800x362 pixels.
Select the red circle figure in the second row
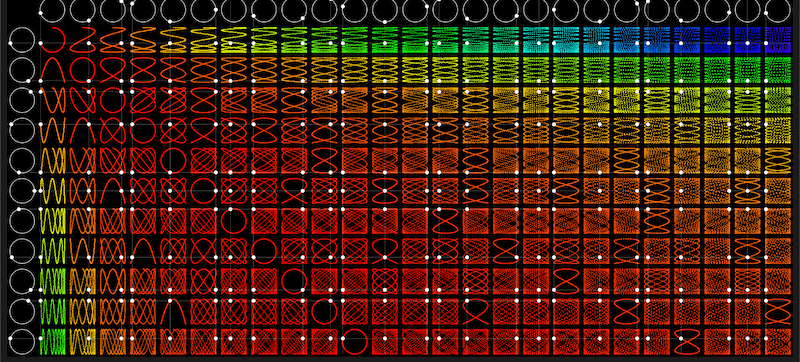point(83,70)
